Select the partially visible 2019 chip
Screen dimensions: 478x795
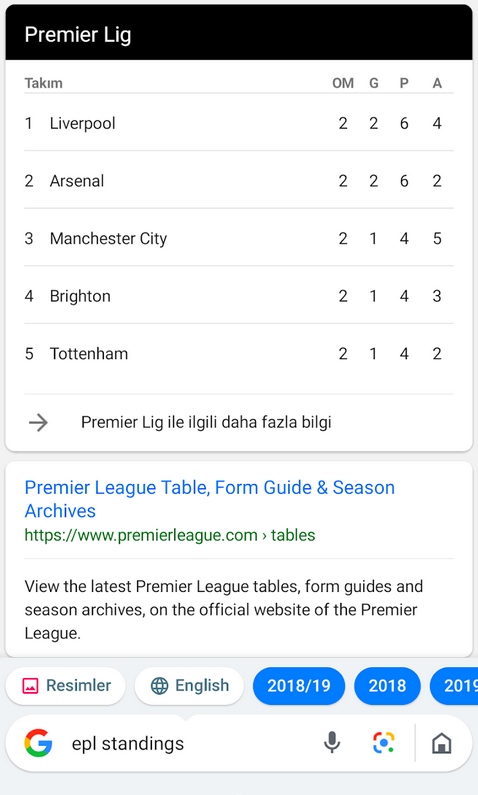click(x=454, y=686)
